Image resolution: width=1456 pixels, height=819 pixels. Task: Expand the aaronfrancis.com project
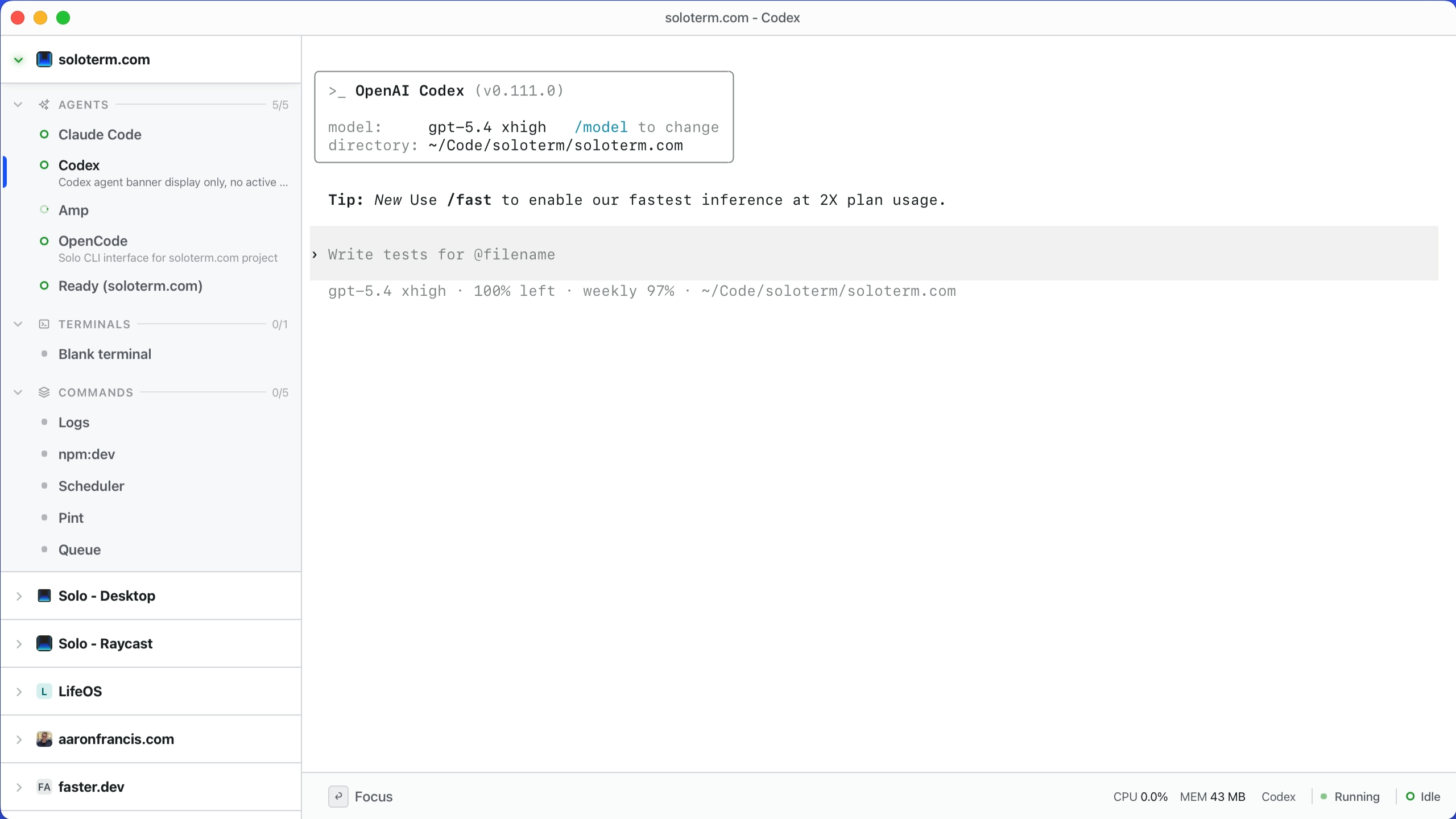point(19,739)
